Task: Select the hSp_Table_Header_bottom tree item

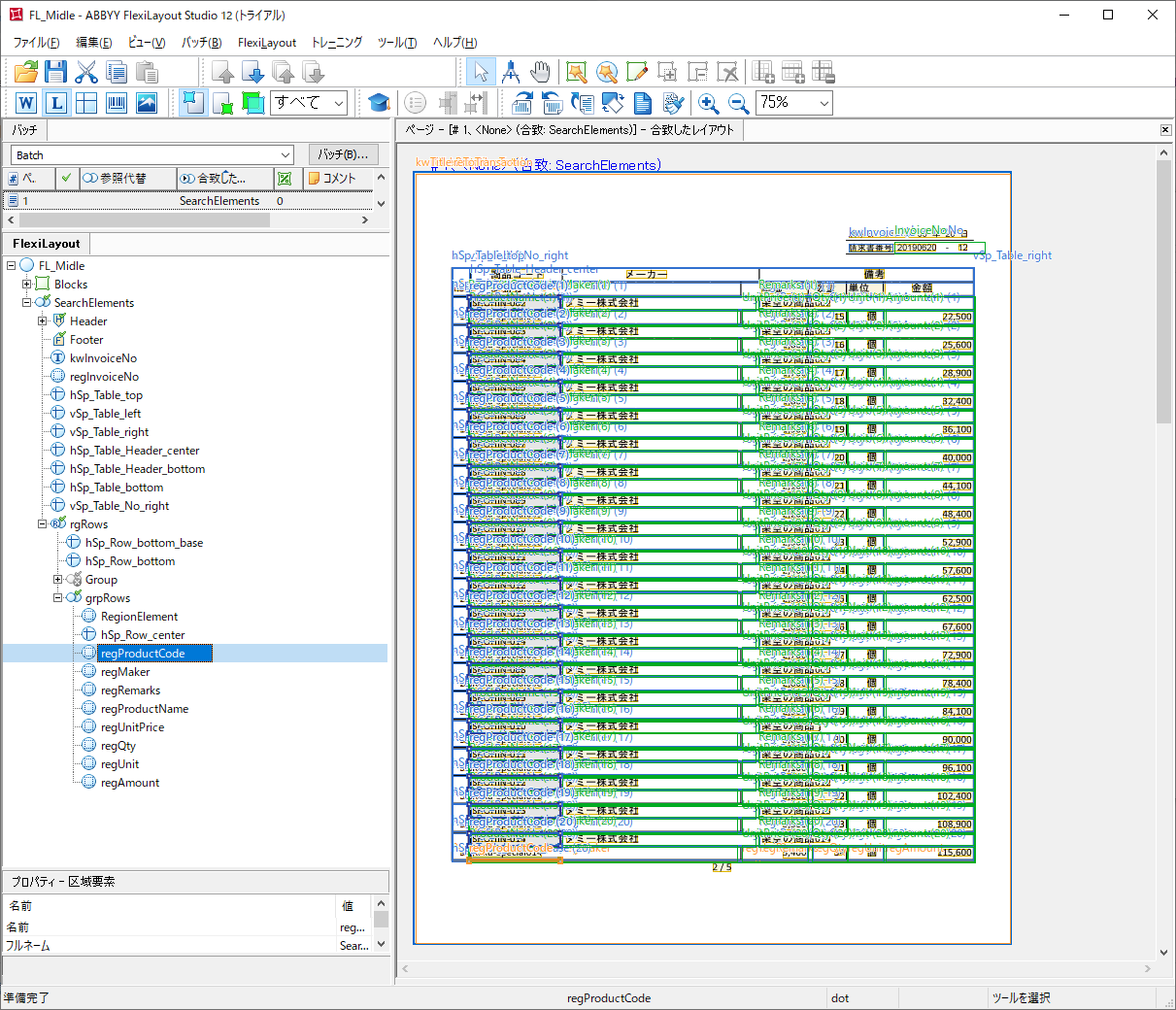Action: tap(137, 468)
